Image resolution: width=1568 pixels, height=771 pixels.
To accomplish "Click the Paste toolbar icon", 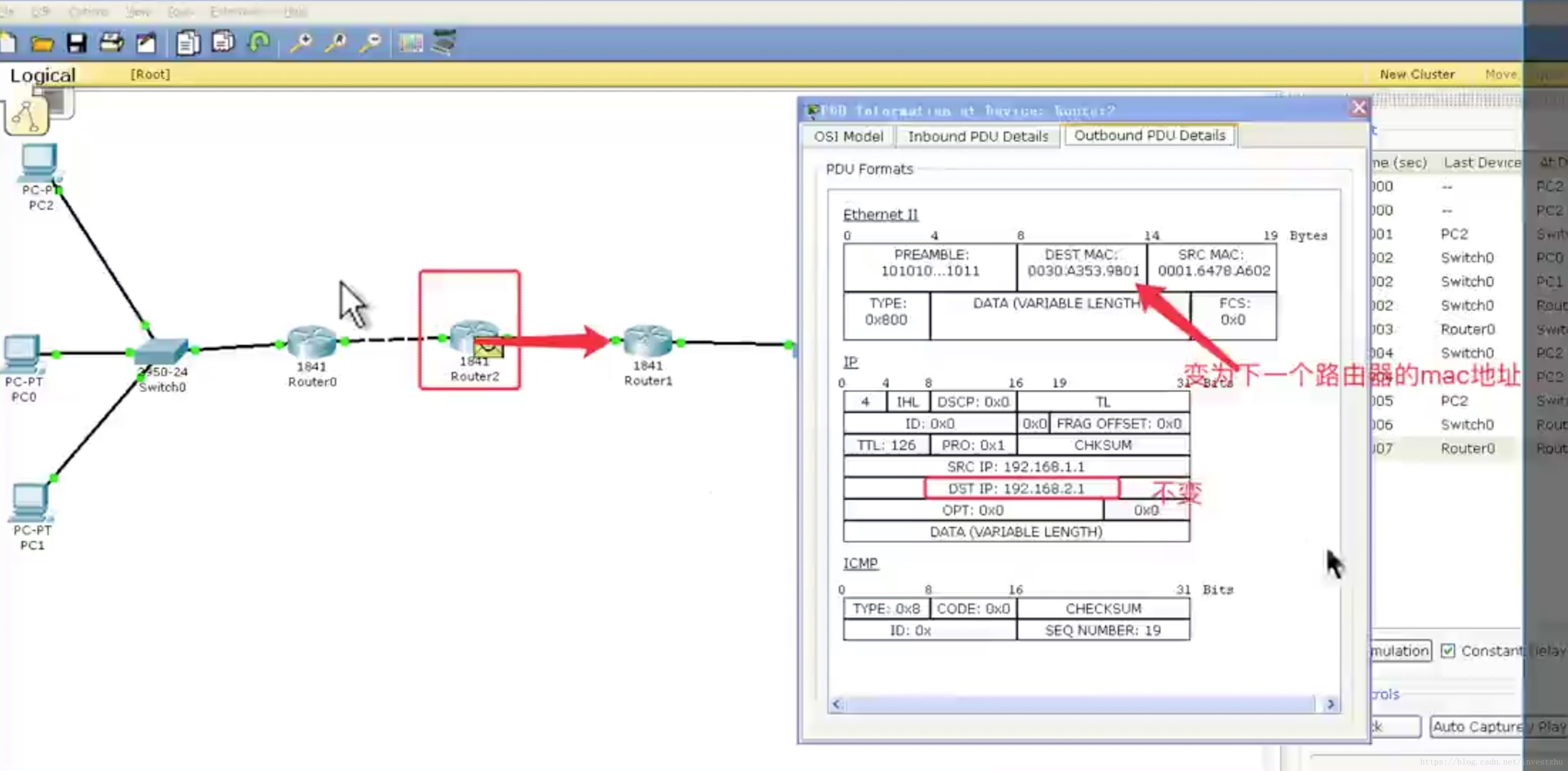I will click(x=224, y=42).
